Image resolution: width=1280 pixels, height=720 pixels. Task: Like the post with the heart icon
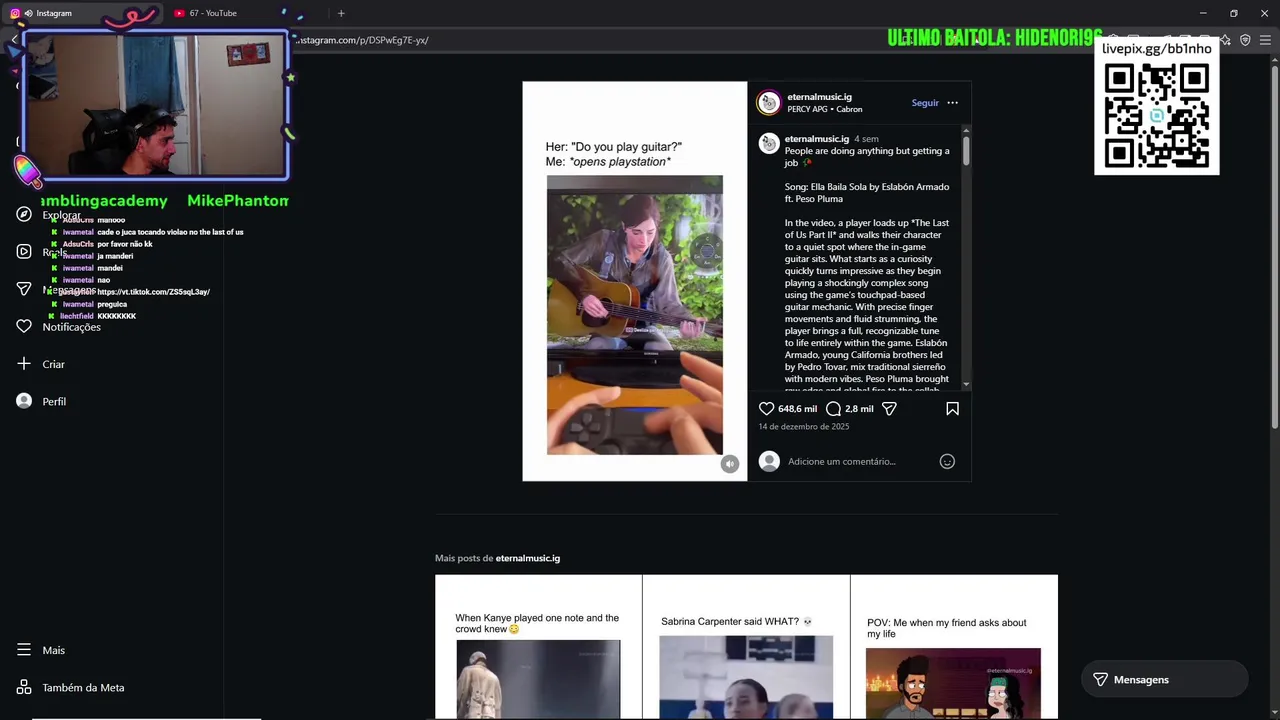(766, 409)
